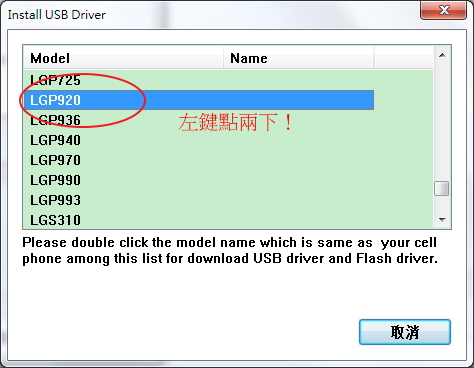The height and width of the screenshot is (368, 474).
Task: Select the LGS310 model row
Action: (199, 220)
